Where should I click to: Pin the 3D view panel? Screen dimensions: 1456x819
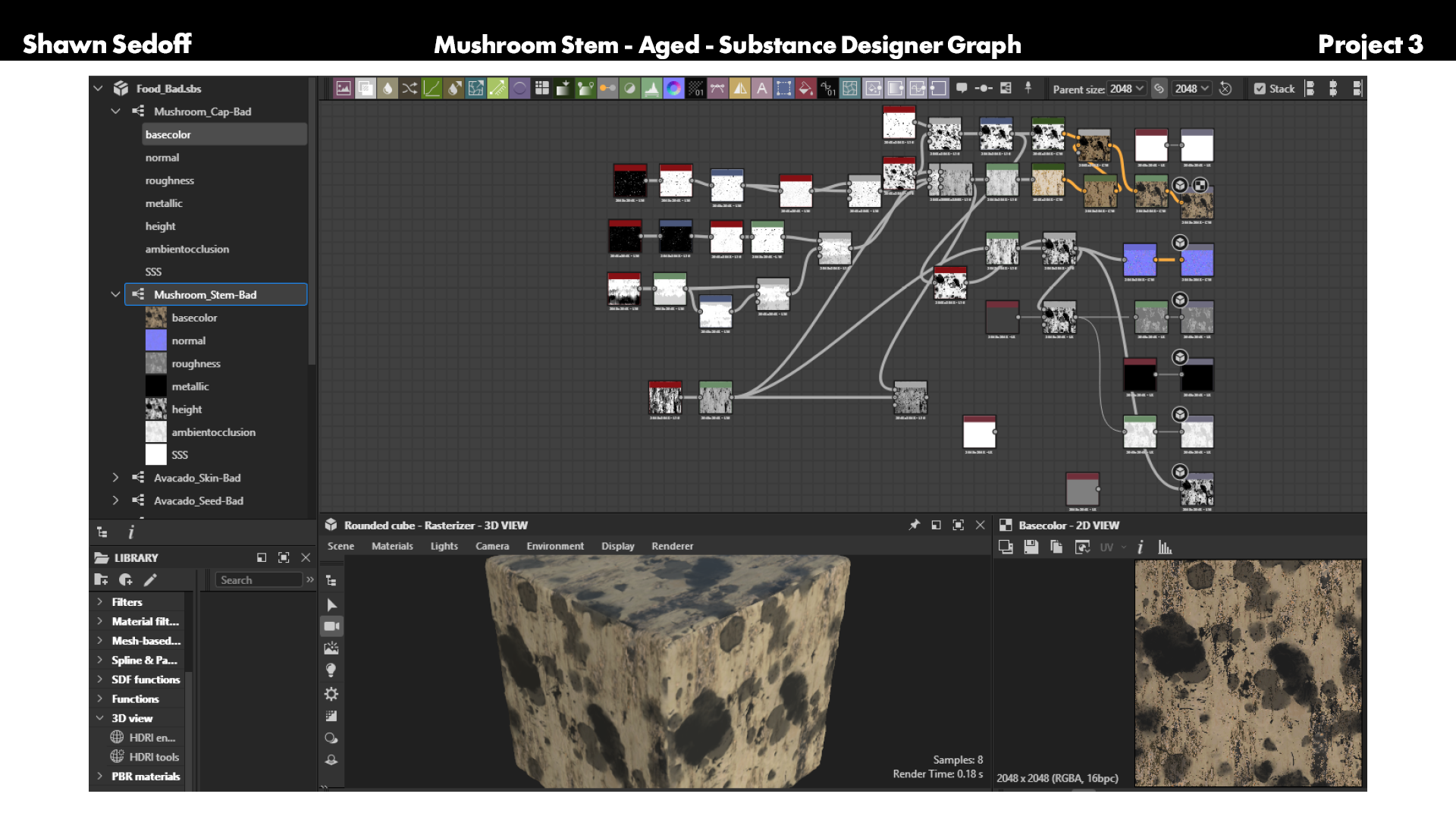pyautogui.click(x=914, y=525)
